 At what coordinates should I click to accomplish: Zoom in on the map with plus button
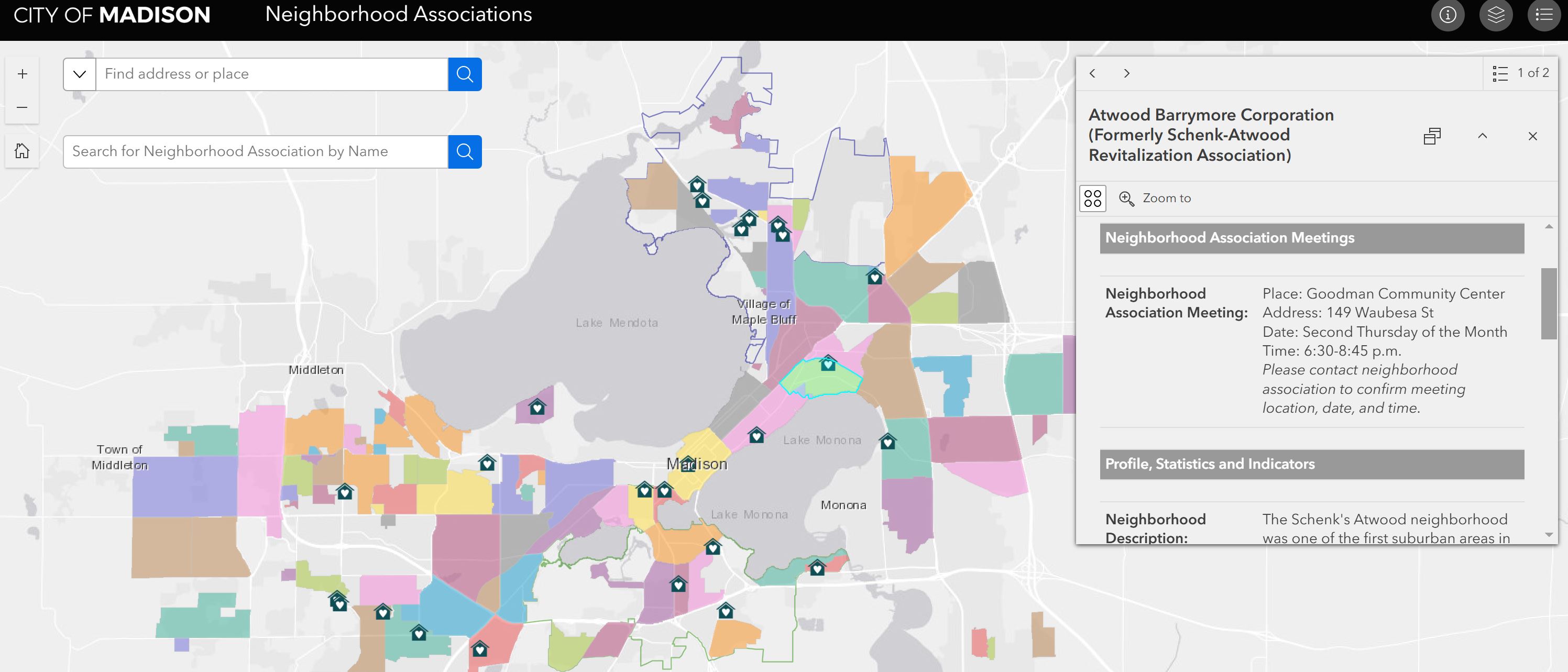22,74
